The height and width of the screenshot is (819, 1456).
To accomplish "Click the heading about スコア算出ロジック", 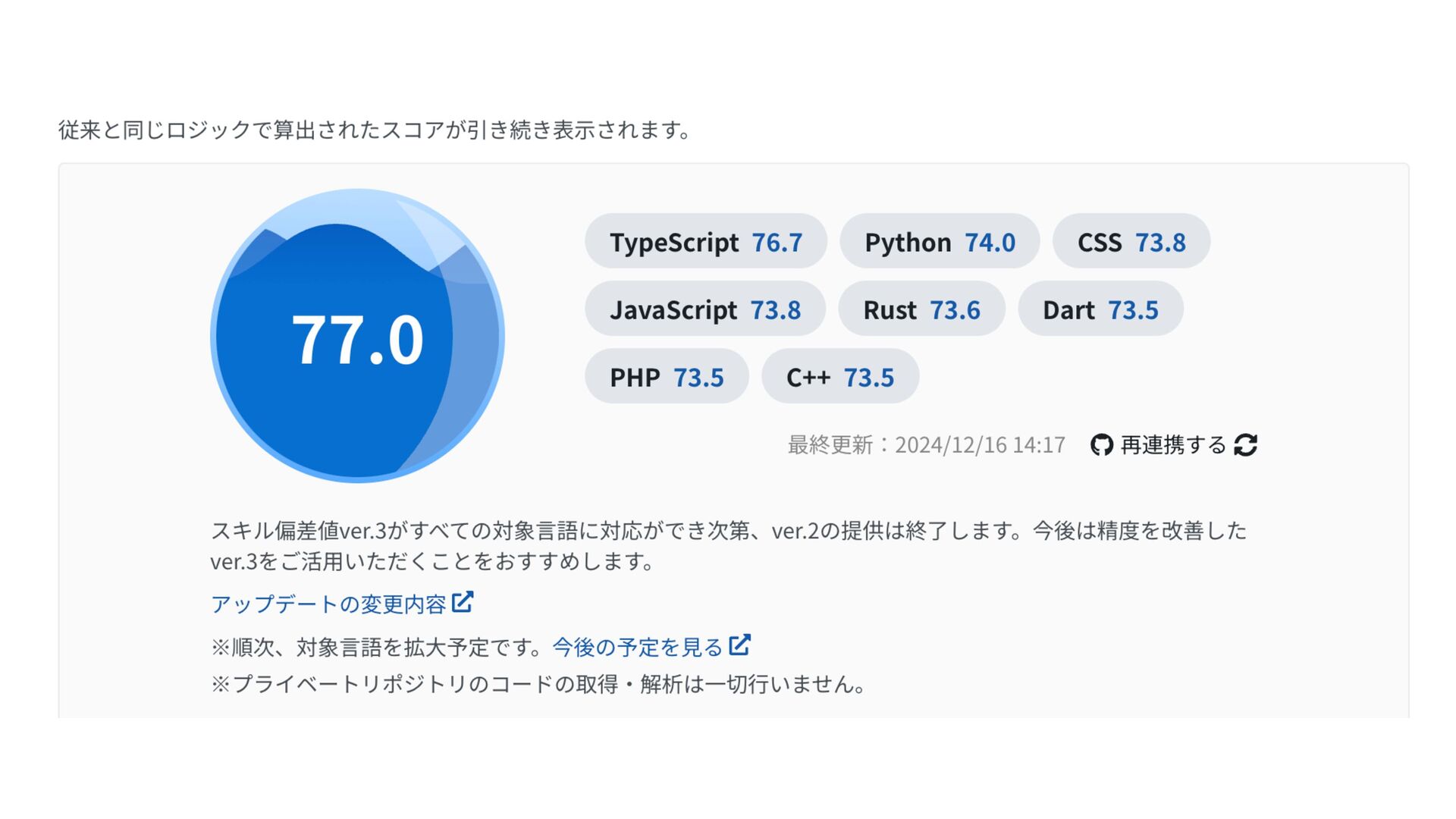I will (x=375, y=130).
